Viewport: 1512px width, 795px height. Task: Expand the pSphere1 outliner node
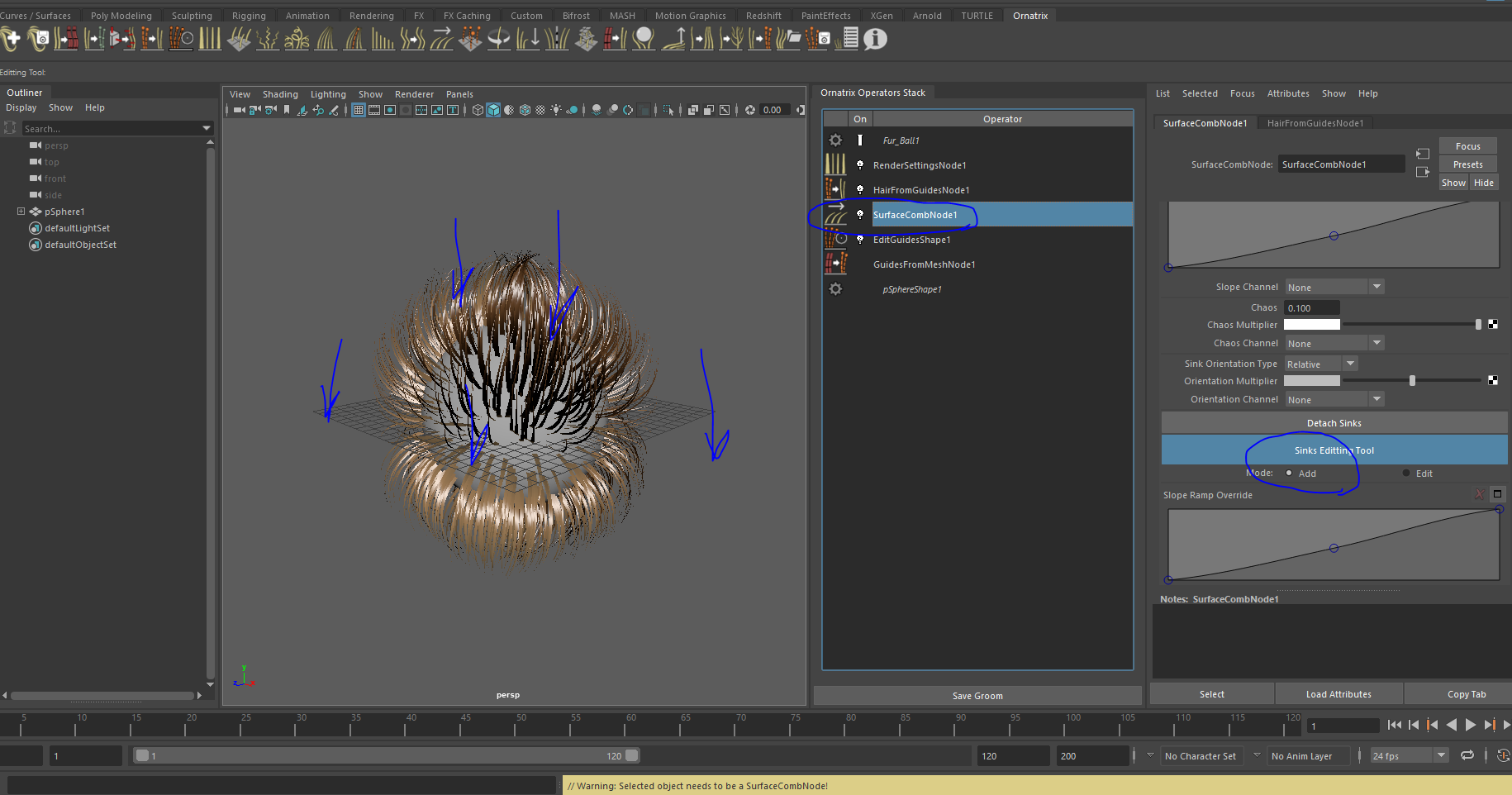(x=21, y=212)
